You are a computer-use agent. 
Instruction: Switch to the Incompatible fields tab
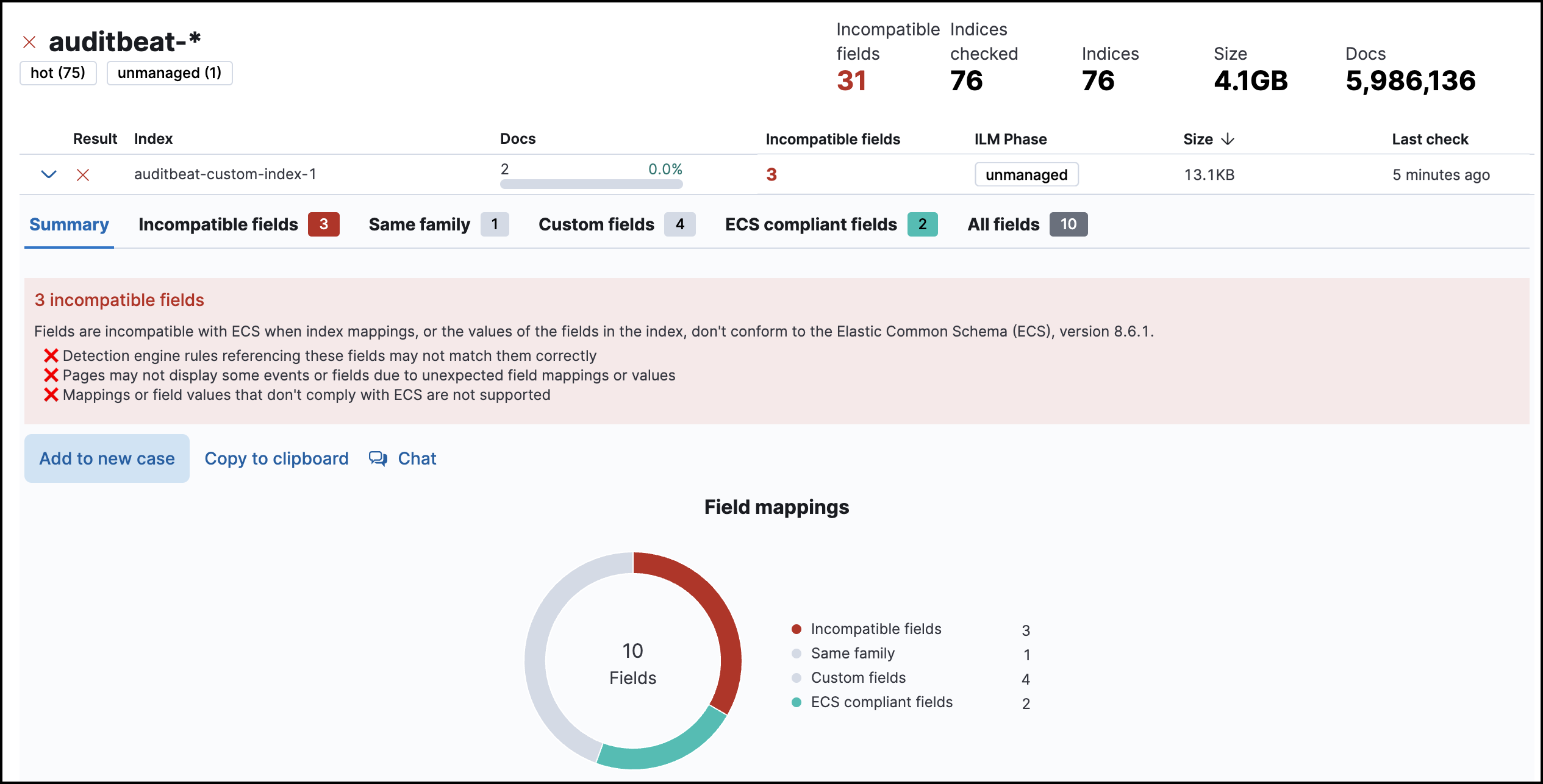(218, 224)
